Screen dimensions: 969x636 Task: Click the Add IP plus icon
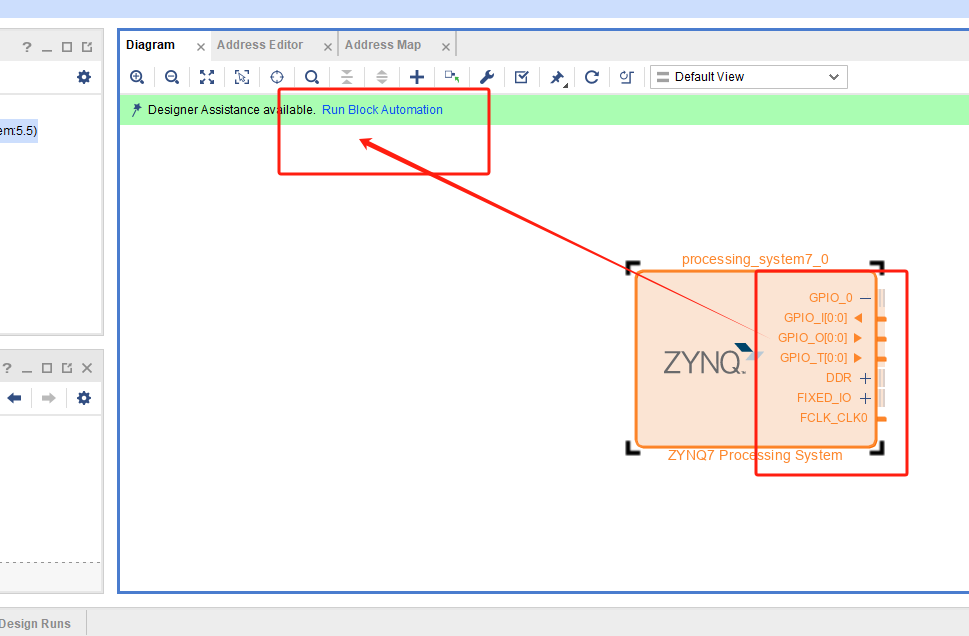pos(417,77)
